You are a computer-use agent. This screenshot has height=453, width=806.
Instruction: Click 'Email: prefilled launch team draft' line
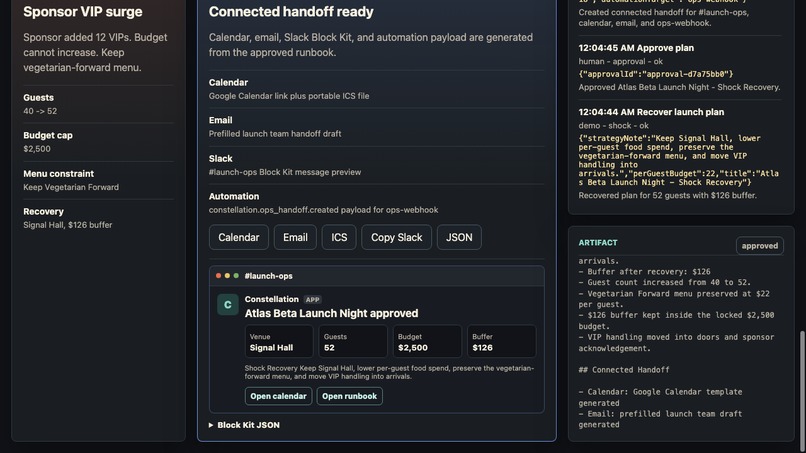tap(660, 419)
